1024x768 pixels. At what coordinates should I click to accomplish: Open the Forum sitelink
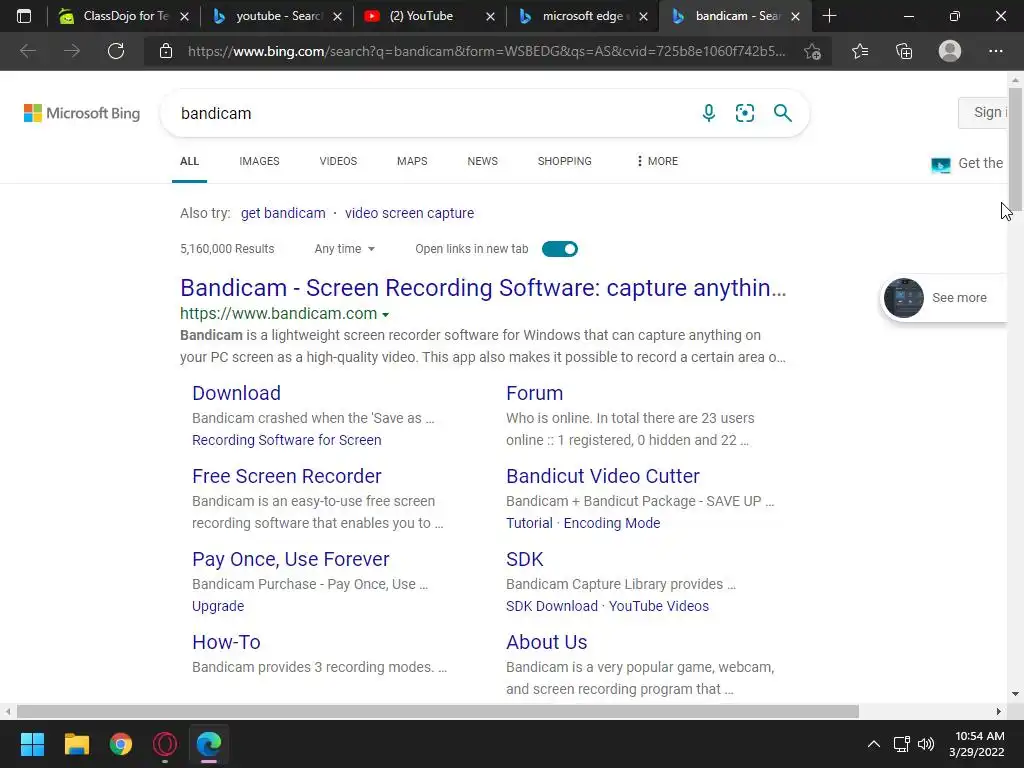[534, 393]
